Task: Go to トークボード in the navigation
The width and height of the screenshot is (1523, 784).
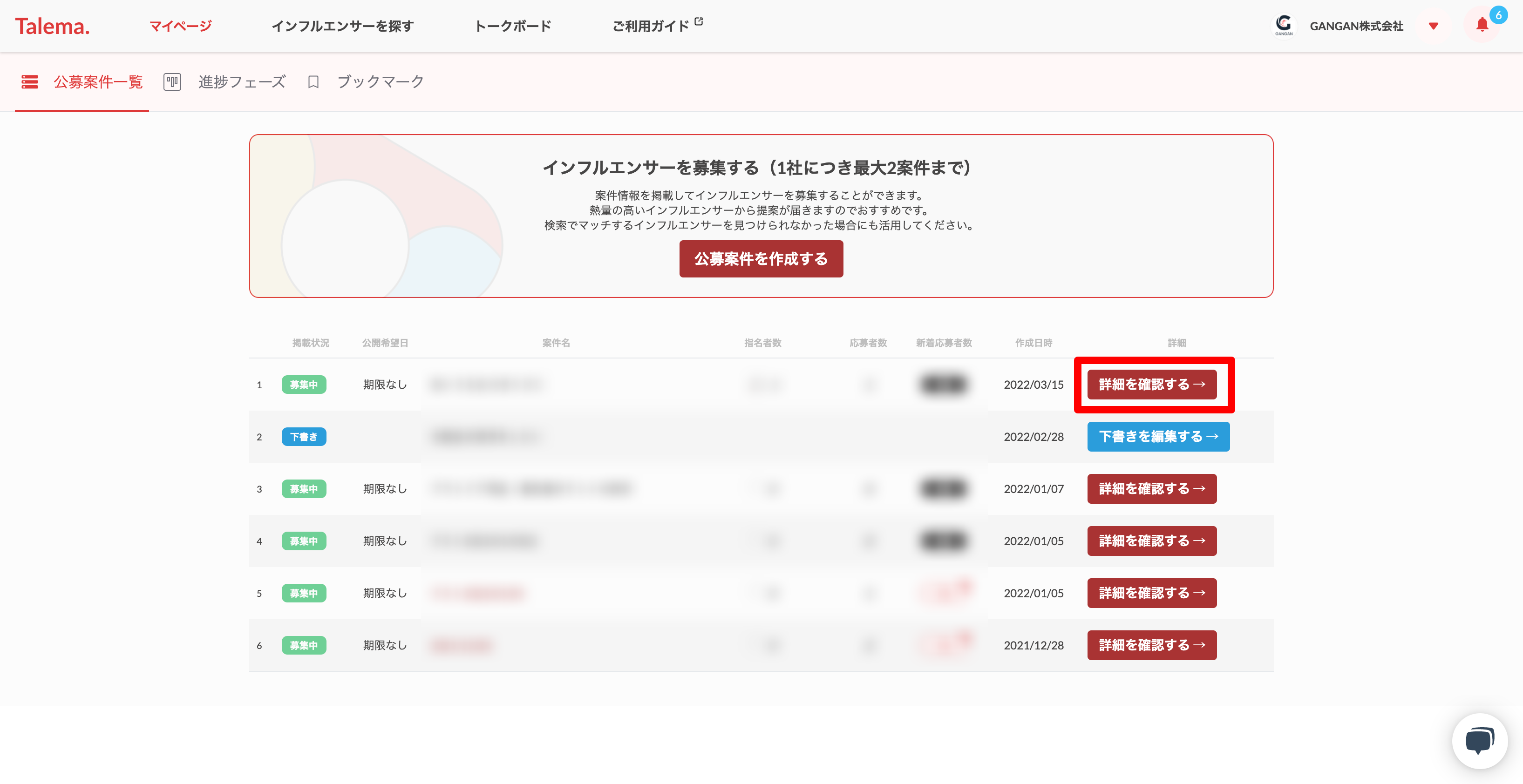Action: tap(513, 26)
